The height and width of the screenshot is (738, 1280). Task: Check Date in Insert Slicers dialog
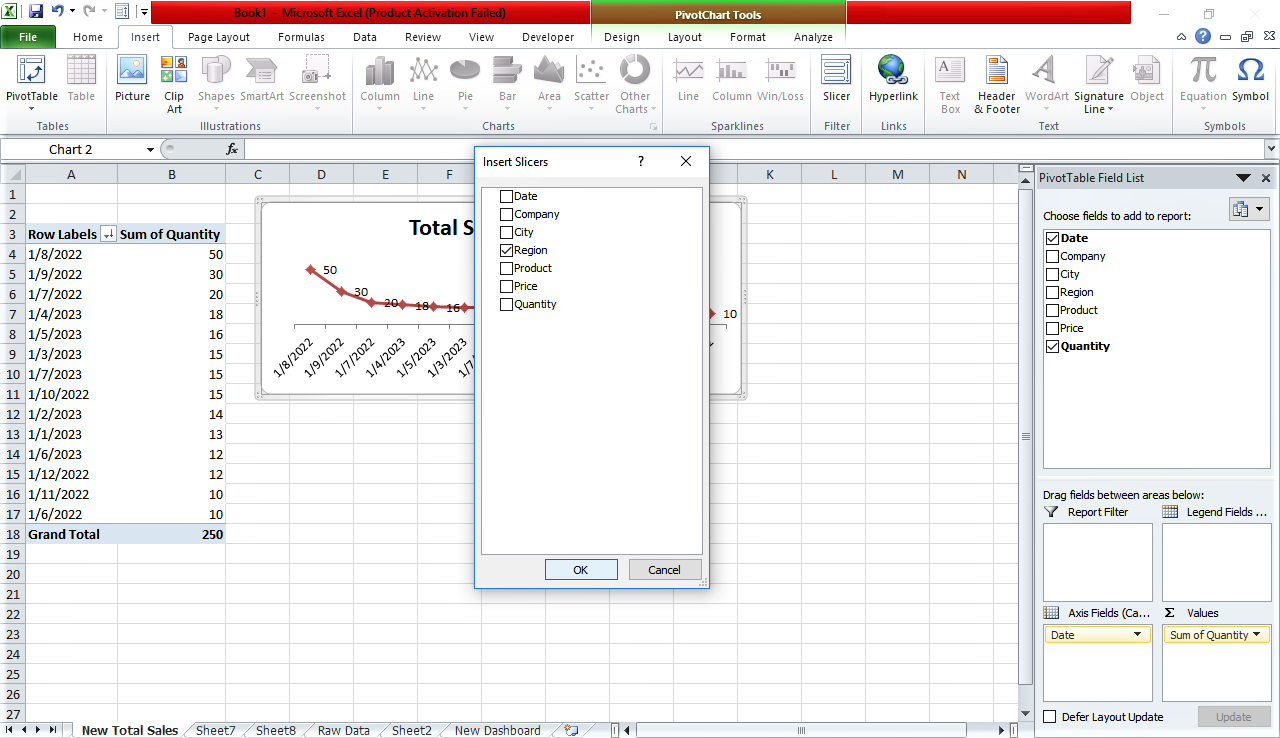tap(506, 196)
